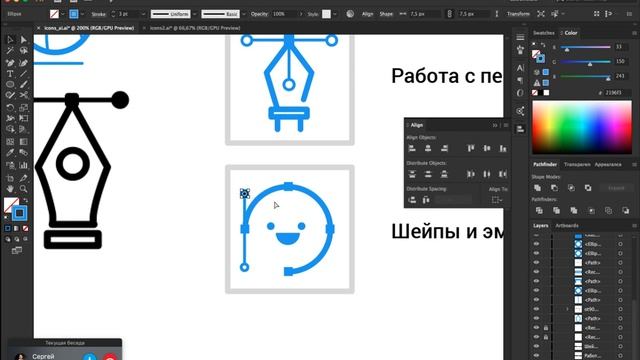Click the Minus Front shape mode icon
The width and height of the screenshot is (640, 360).
click(554, 188)
